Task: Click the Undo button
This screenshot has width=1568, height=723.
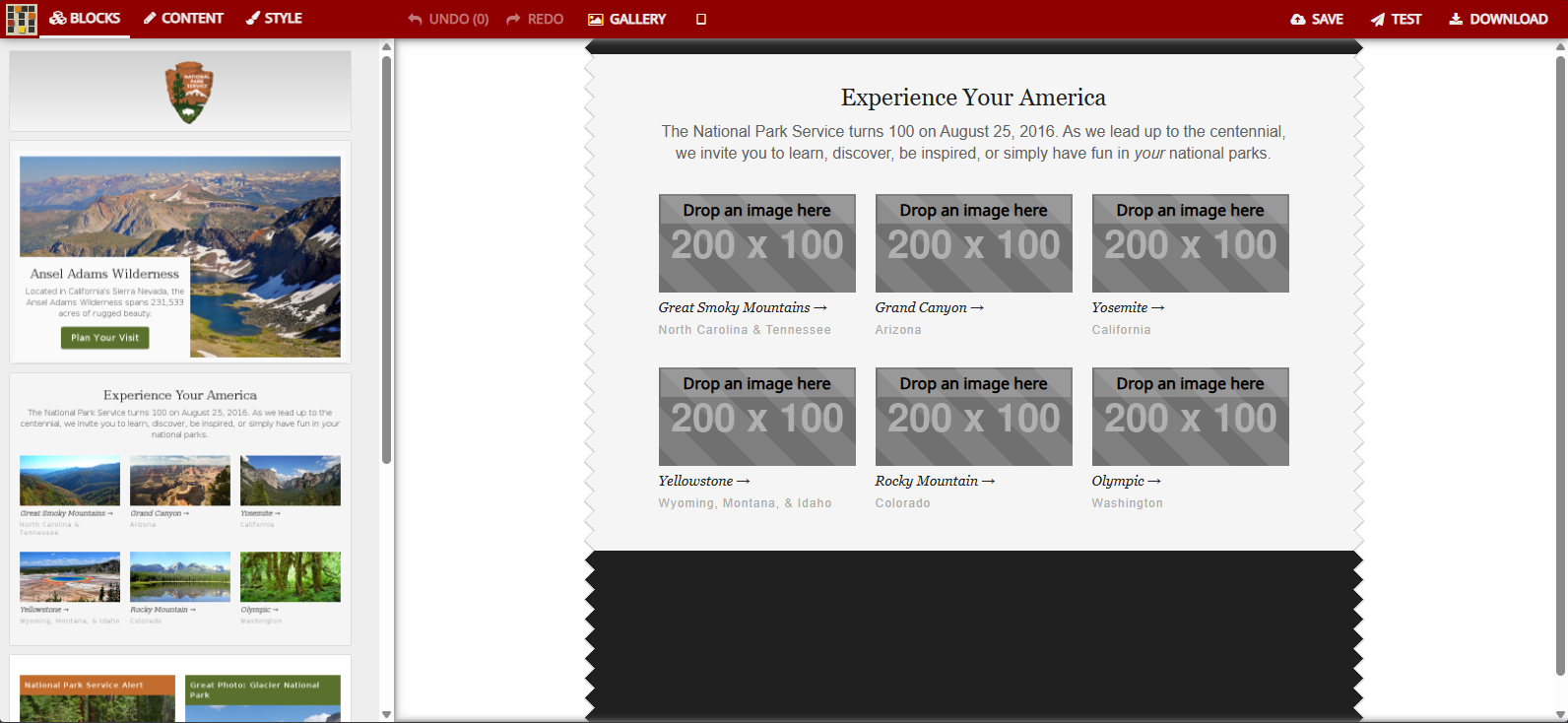Action: [448, 19]
